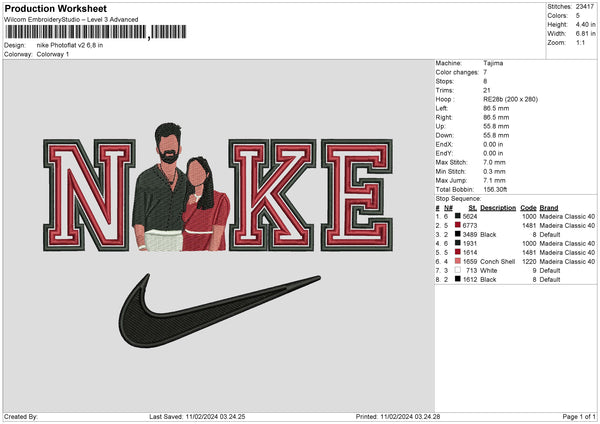Select the EndX 0.00 in value
The height and width of the screenshot is (424, 600).
click(x=493, y=144)
